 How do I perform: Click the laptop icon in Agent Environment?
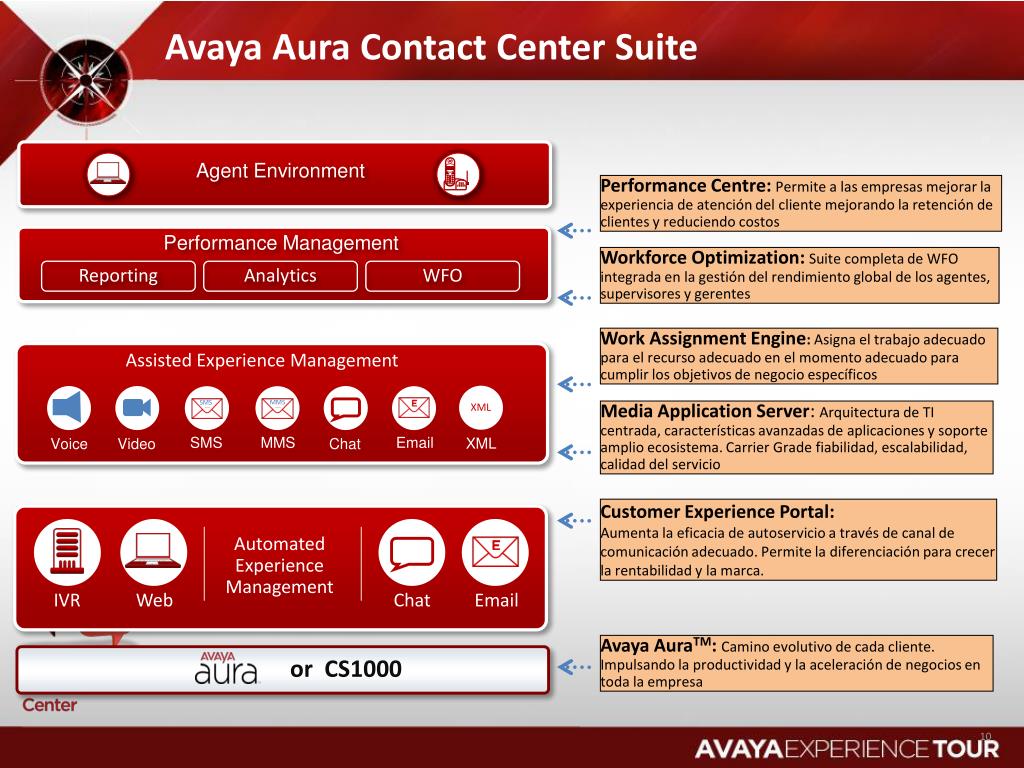[108, 174]
